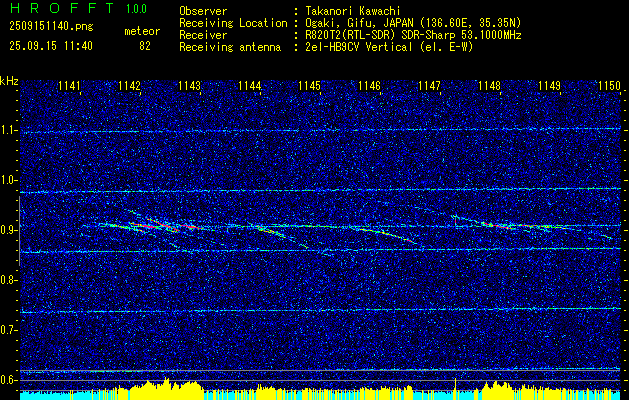
Task: Click the gray vertical bar near 0.9 kHz
Action: click(19, 231)
